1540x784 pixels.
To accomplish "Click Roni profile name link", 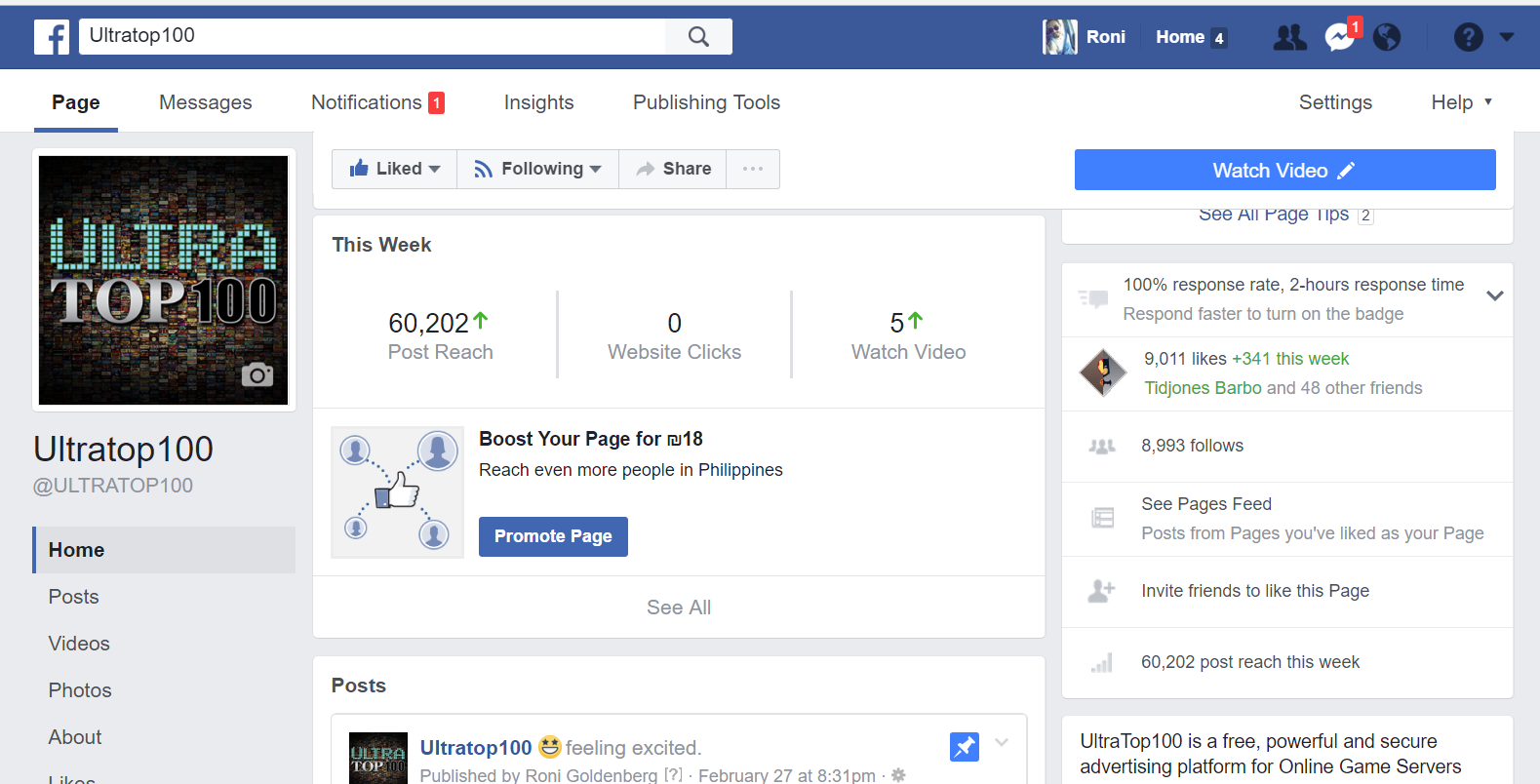I will coord(1106,37).
